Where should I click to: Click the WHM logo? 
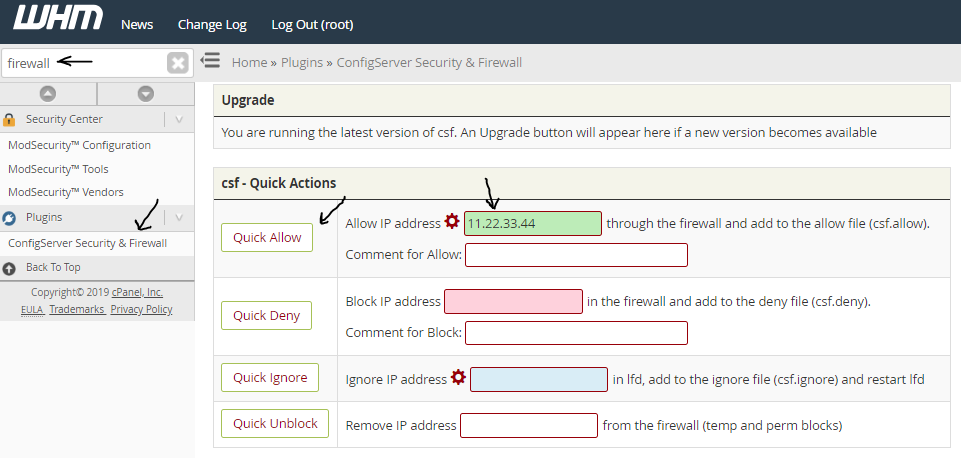click(58, 17)
